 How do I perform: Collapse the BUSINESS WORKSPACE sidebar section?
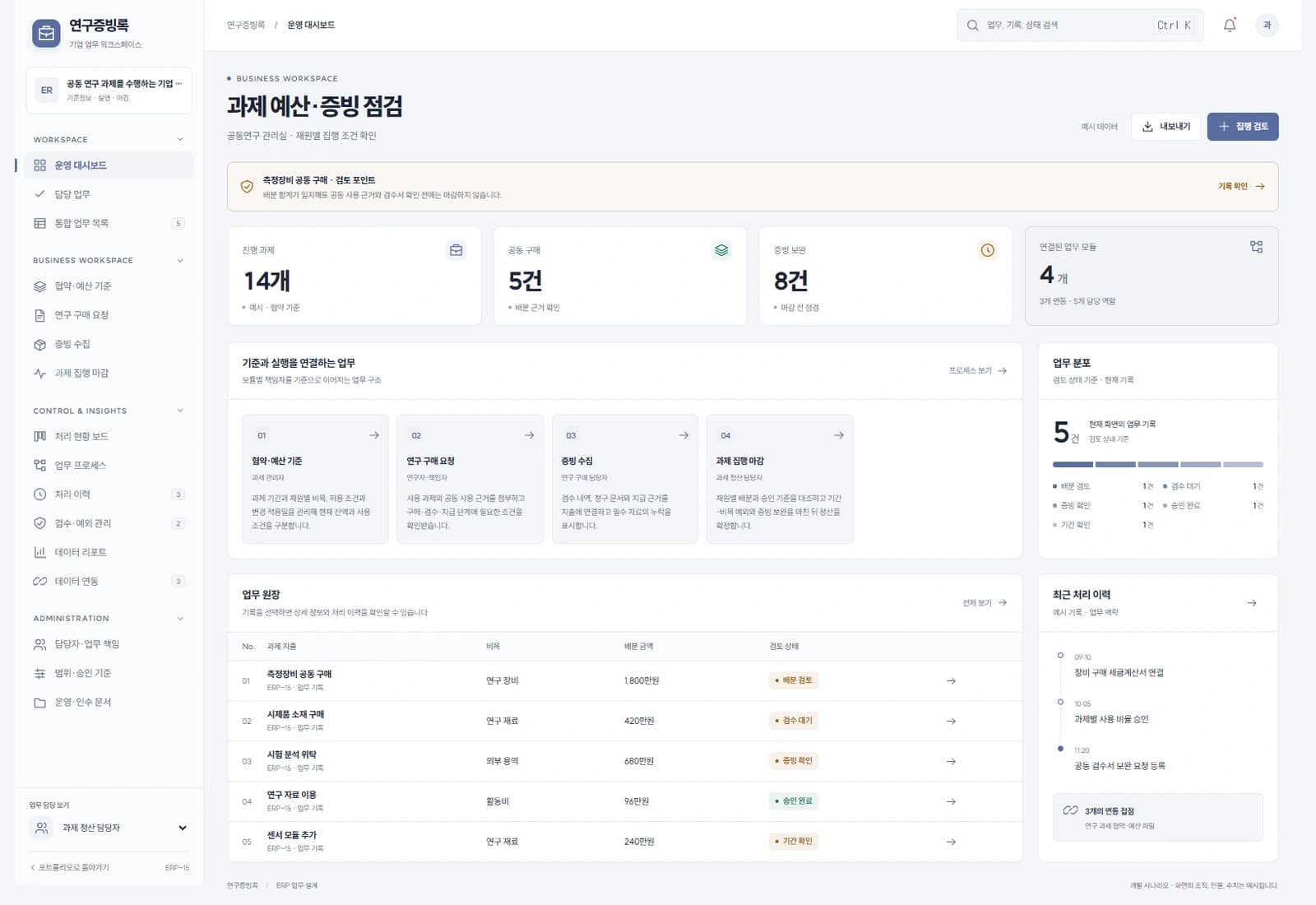(x=180, y=261)
